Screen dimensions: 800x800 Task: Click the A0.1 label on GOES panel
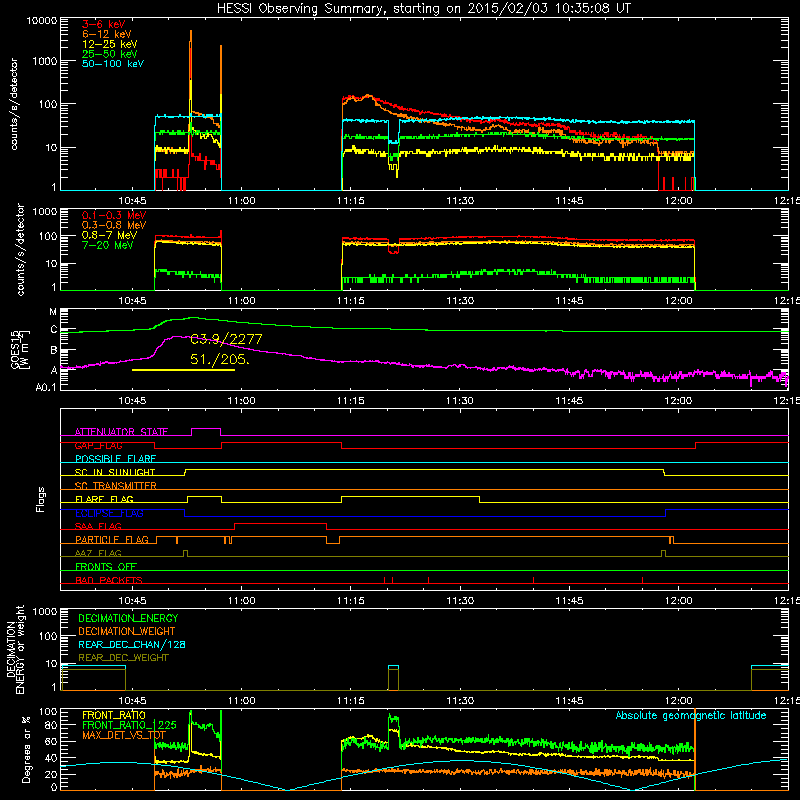click(46, 388)
